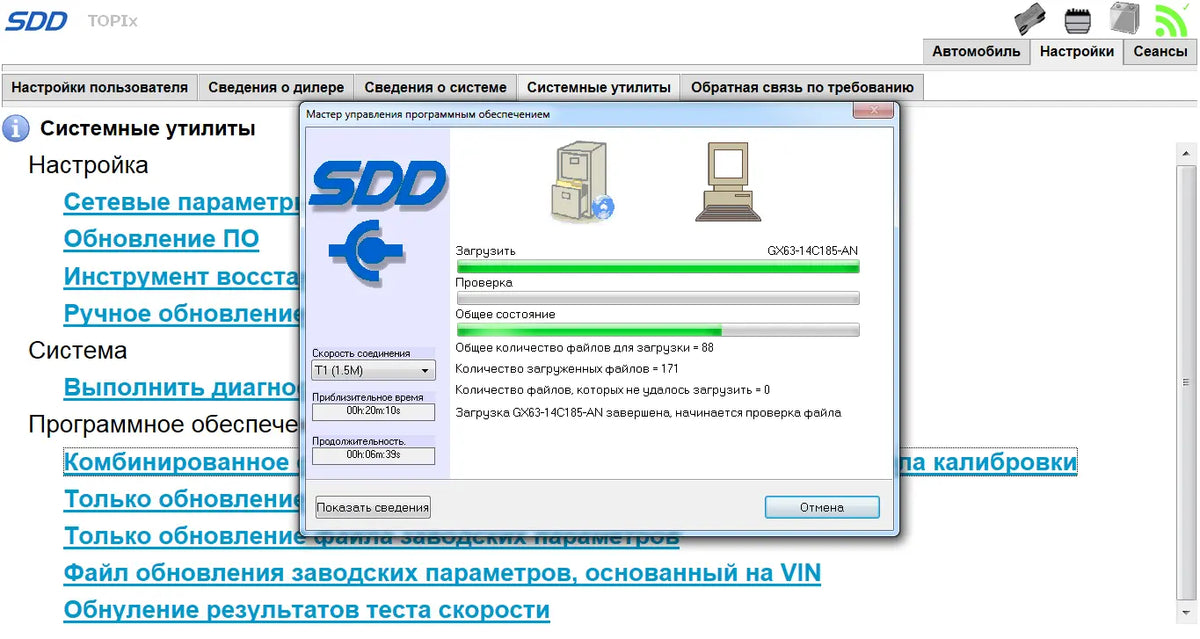This screenshot has width=1200, height=639.
Task: Click the page scrollbar down arrow
Action: click(x=1186, y=614)
